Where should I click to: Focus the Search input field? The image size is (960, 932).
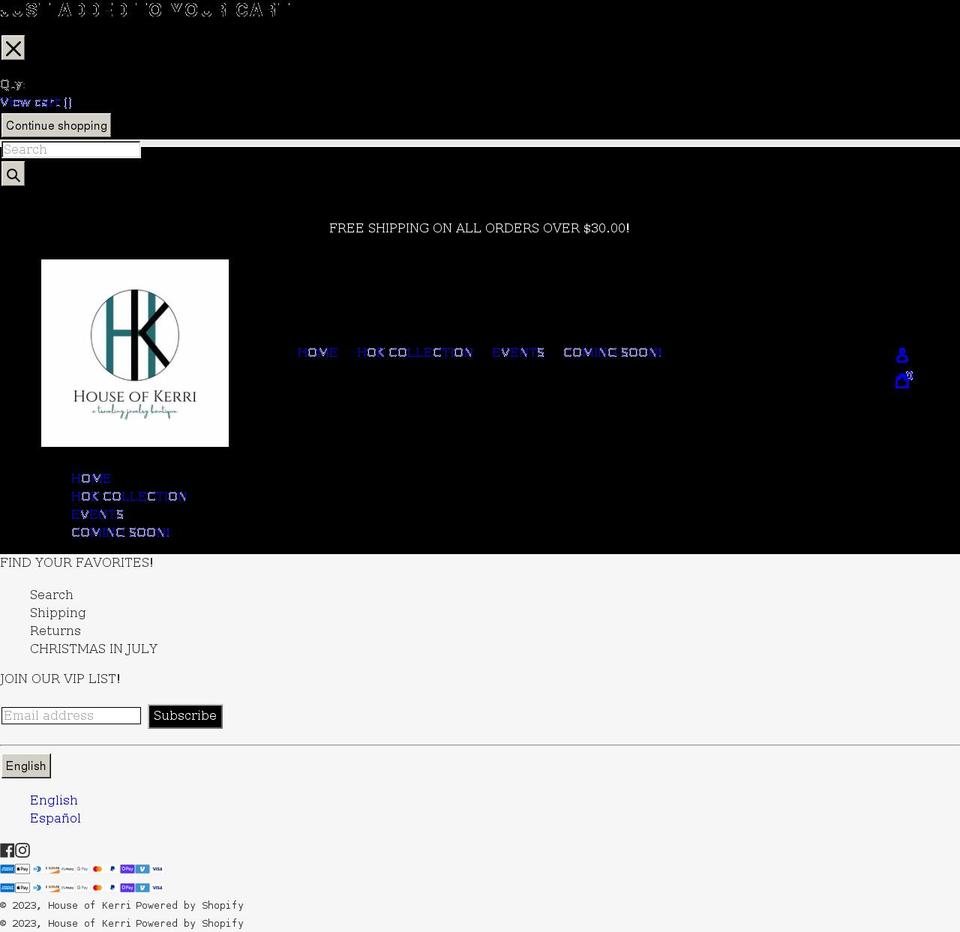[71, 149]
